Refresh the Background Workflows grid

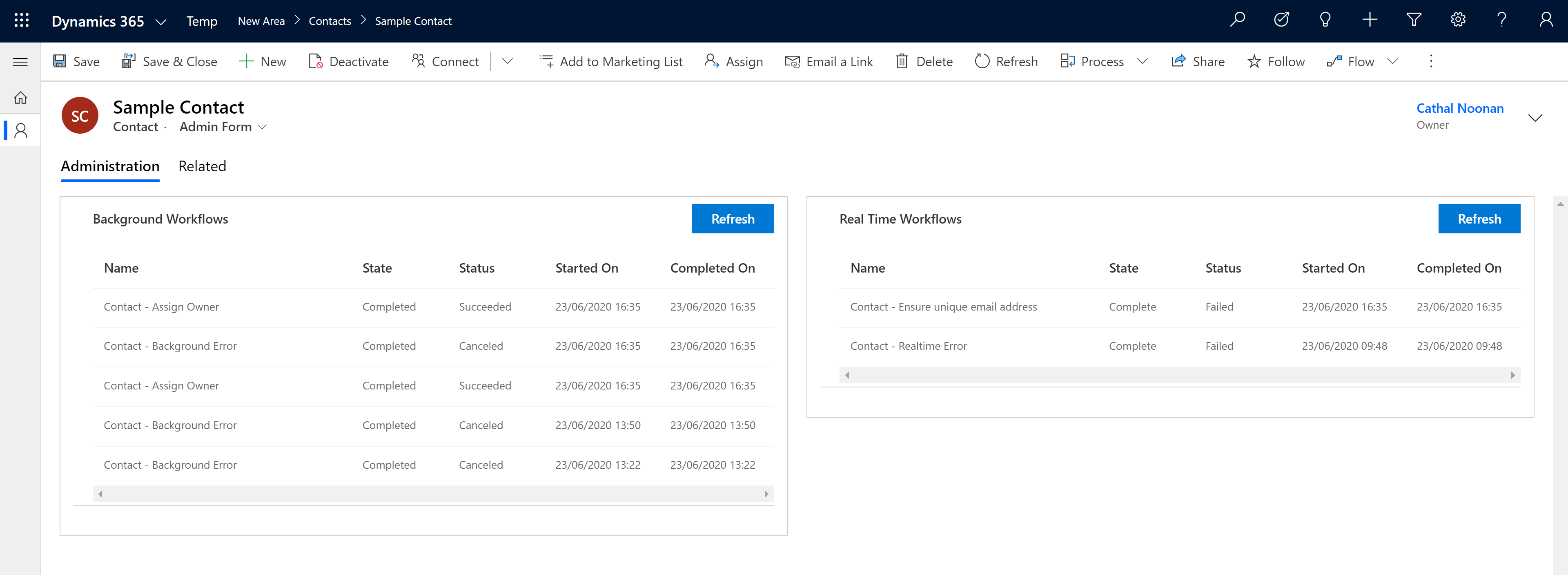click(733, 219)
